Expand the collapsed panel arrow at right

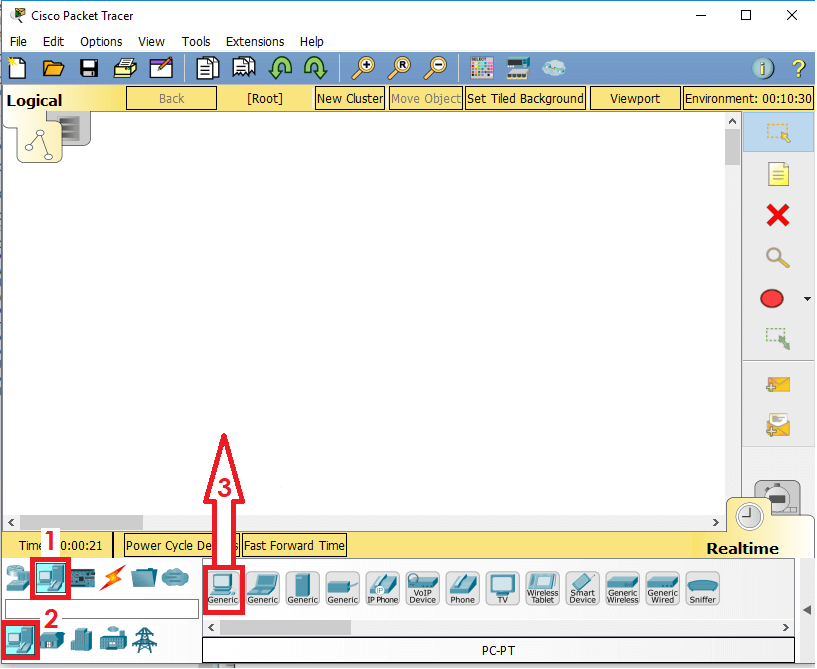(x=807, y=610)
